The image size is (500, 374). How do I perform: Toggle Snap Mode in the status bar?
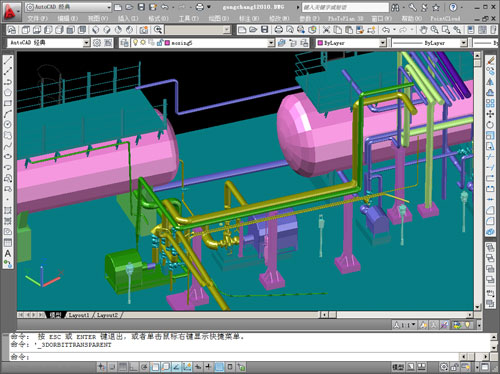pyautogui.click(x=112, y=367)
